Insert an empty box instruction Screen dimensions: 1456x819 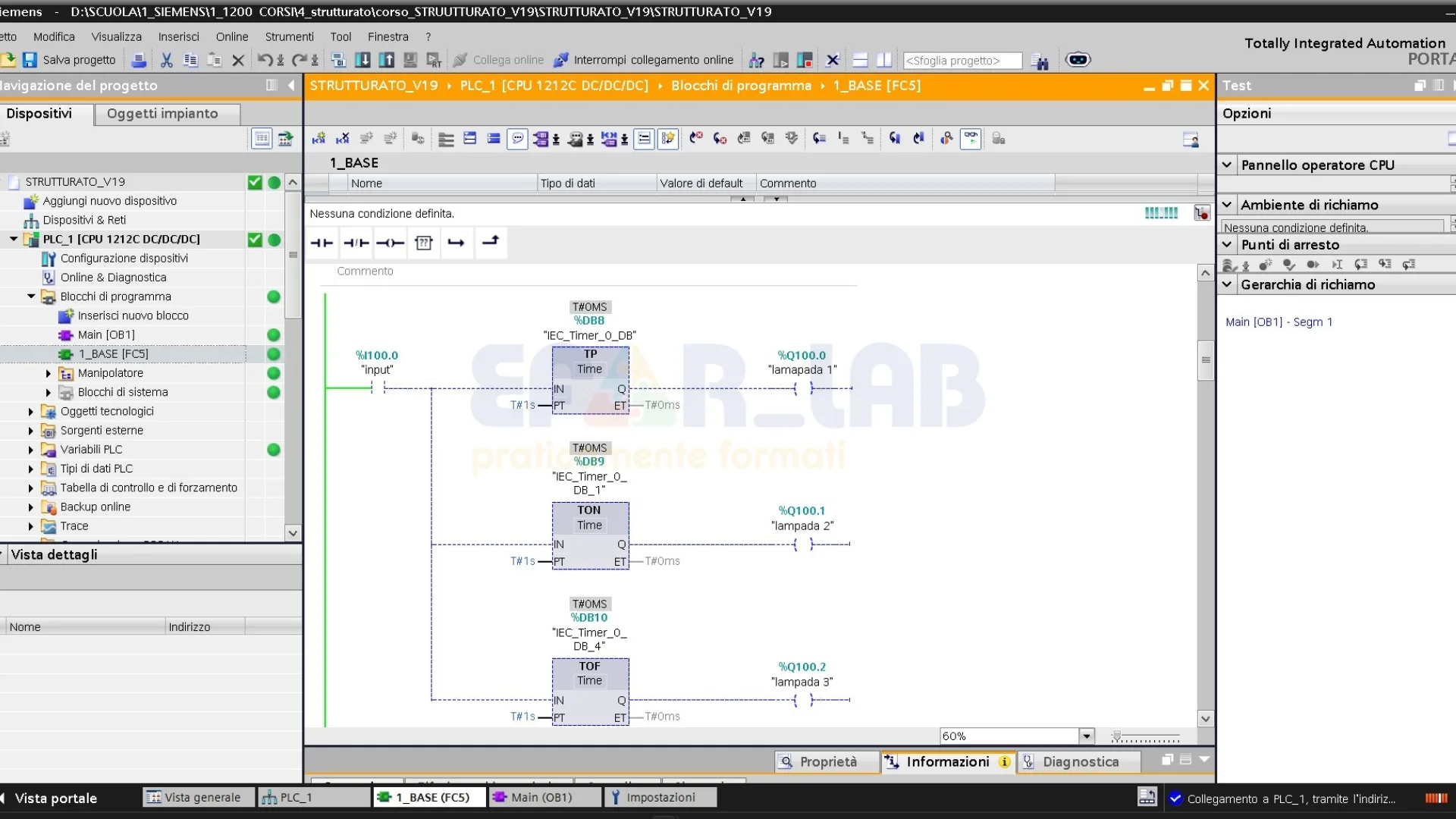(x=424, y=243)
